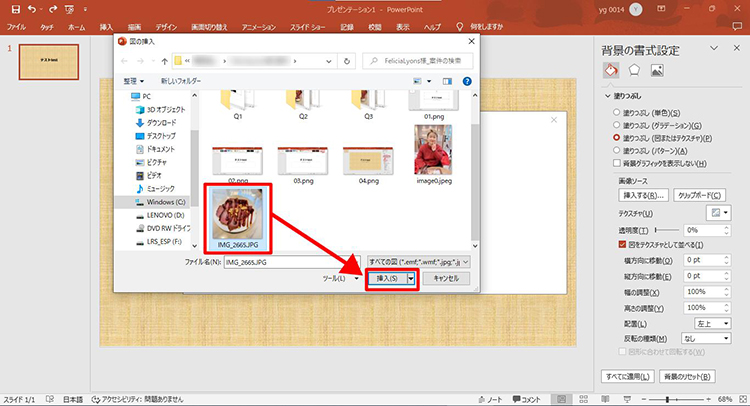Click the refresh icon beside address bar
The width and height of the screenshot is (750, 406).
(x=348, y=60)
